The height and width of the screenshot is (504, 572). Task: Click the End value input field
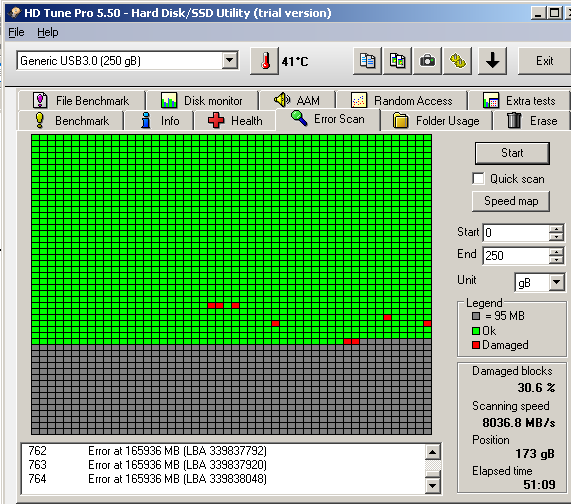click(516, 255)
